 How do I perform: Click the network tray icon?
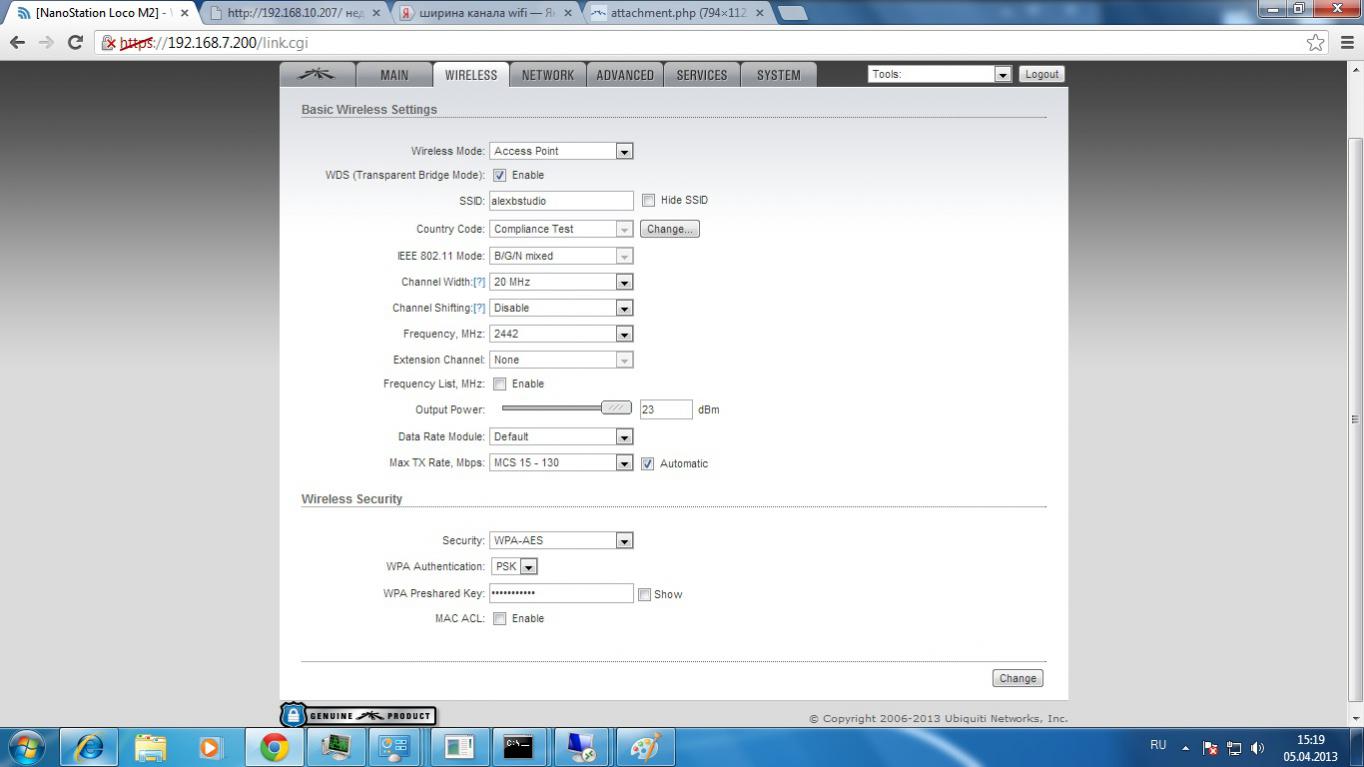[1234, 748]
